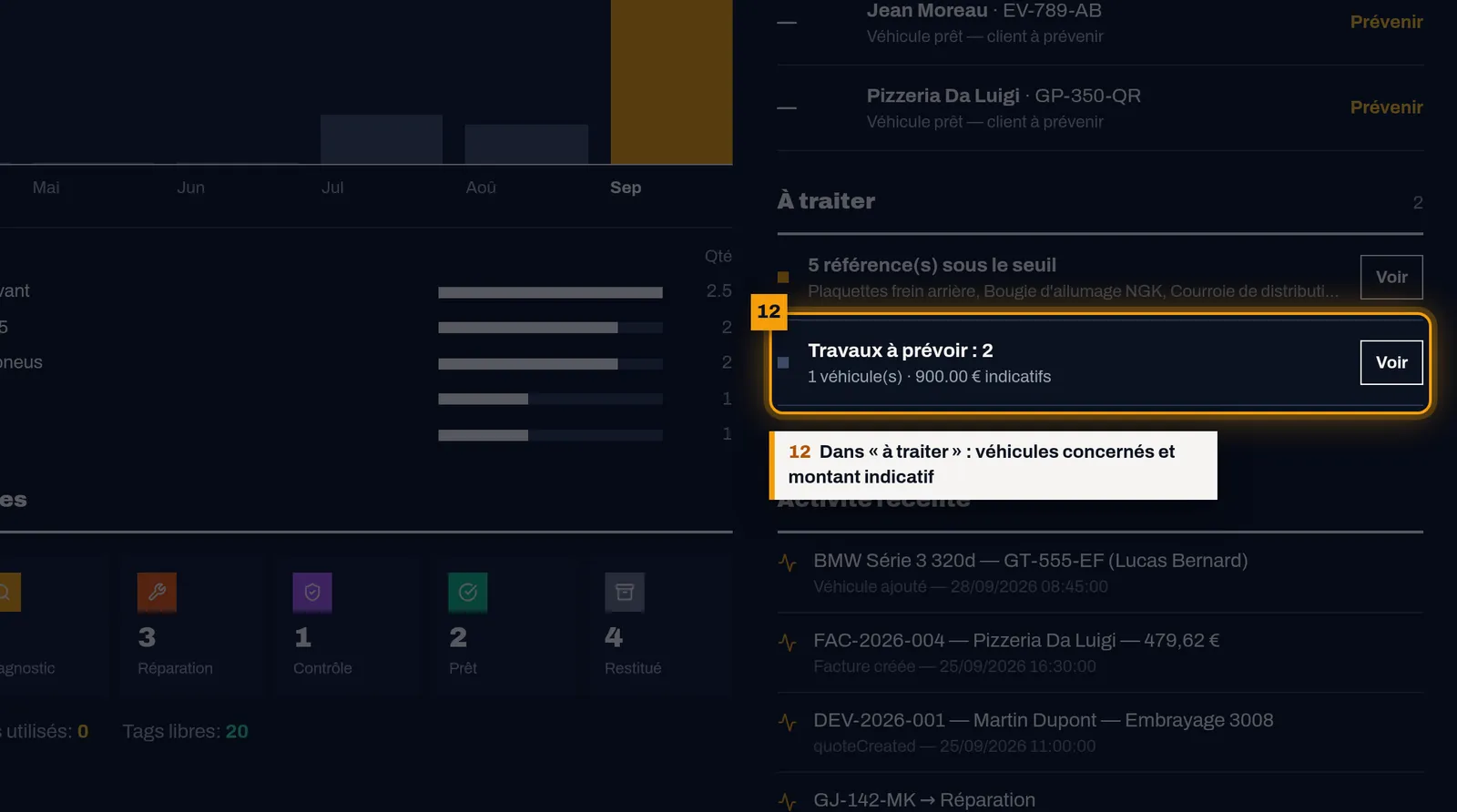Click Plaquettes frein arrière reference list text
The width and height of the screenshot is (1457, 812).
click(1073, 291)
